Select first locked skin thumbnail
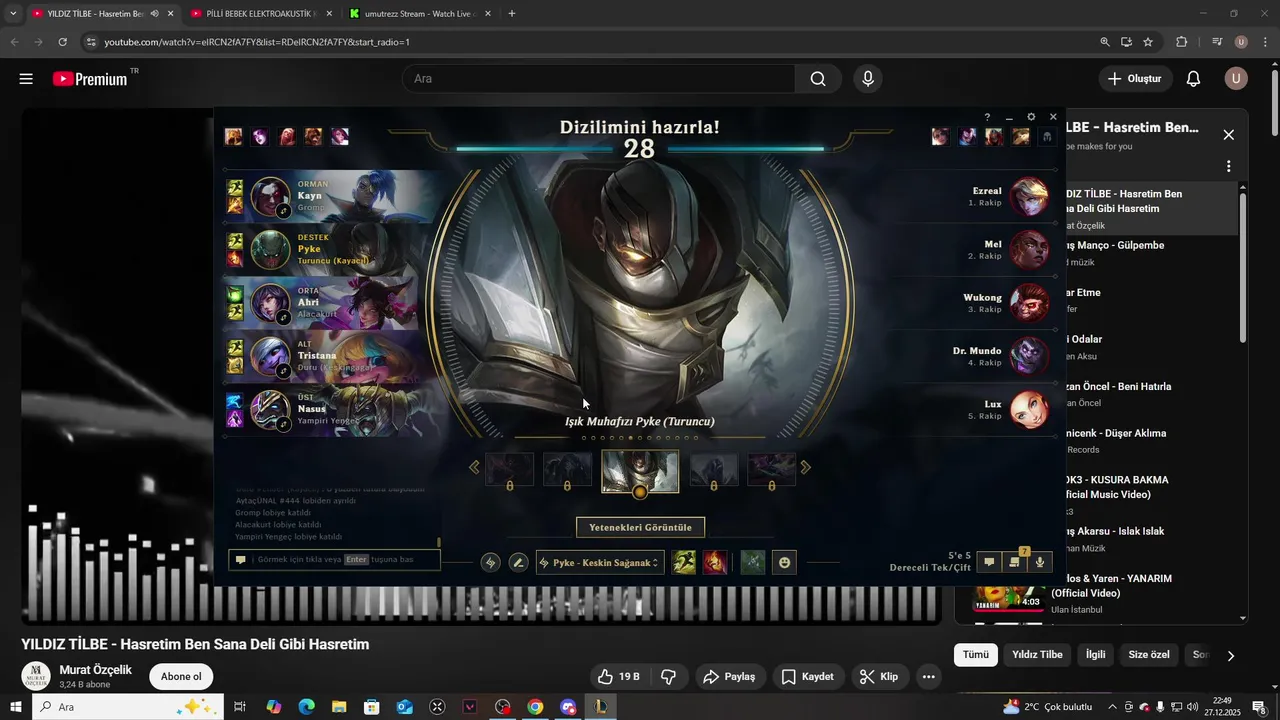The image size is (1280, 720). tap(510, 469)
